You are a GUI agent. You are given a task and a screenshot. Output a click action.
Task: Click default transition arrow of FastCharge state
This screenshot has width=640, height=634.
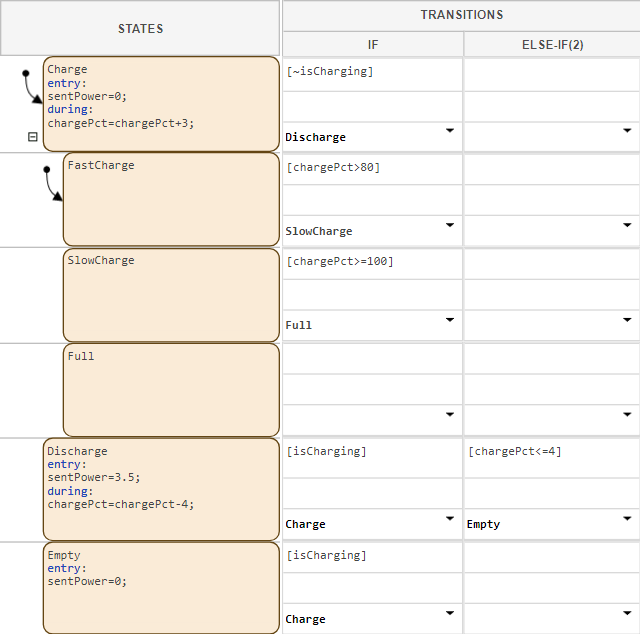click(53, 183)
